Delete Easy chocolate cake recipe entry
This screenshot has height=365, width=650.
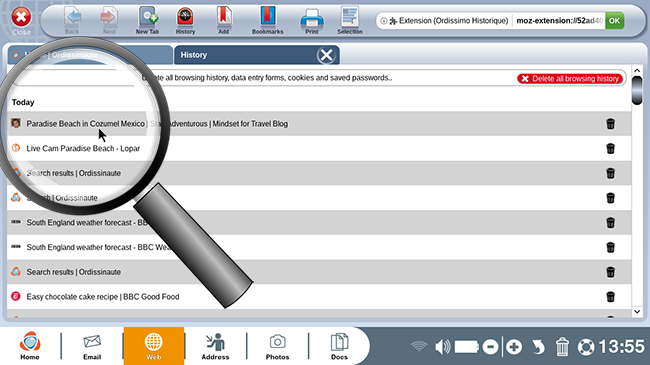coord(610,297)
